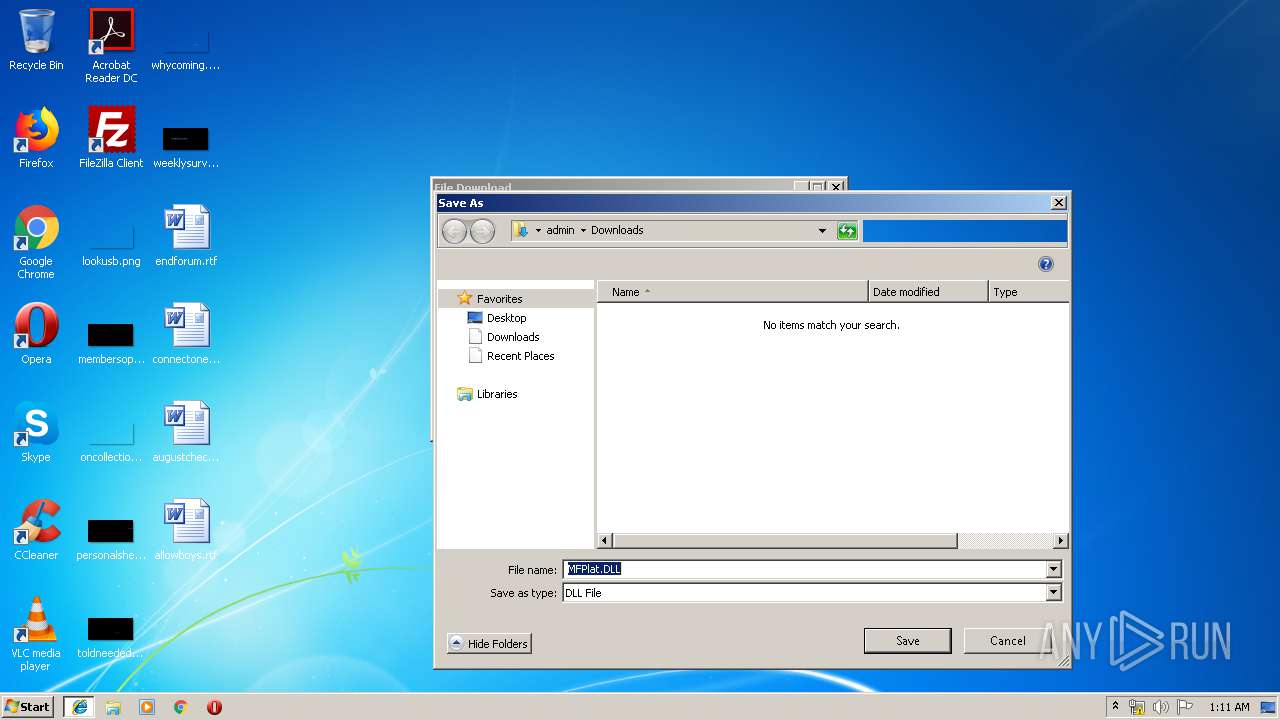Click green refresh button beside address bar
The width and height of the screenshot is (1280, 720).
847,231
